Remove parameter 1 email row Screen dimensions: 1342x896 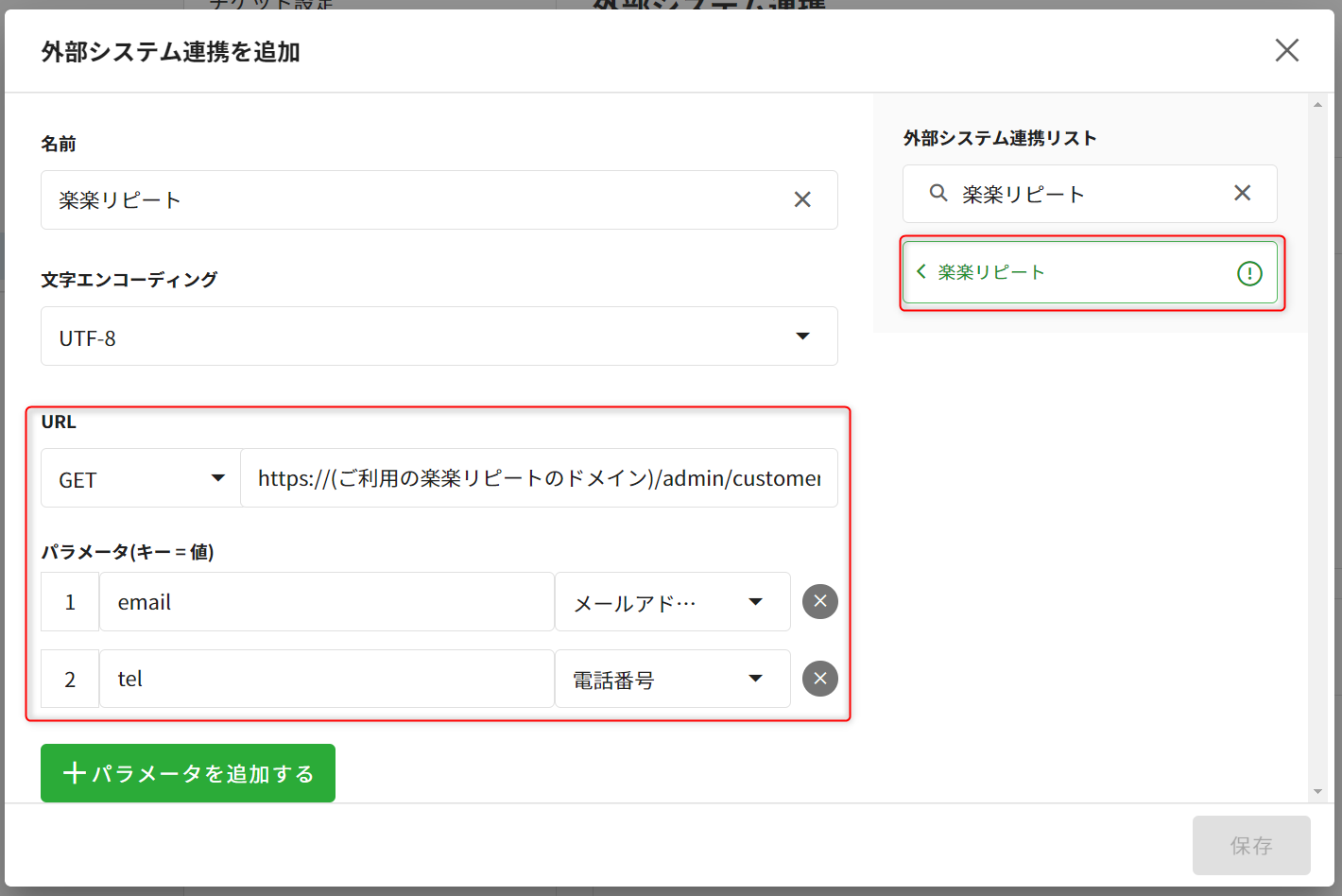pyautogui.click(x=819, y=601)
